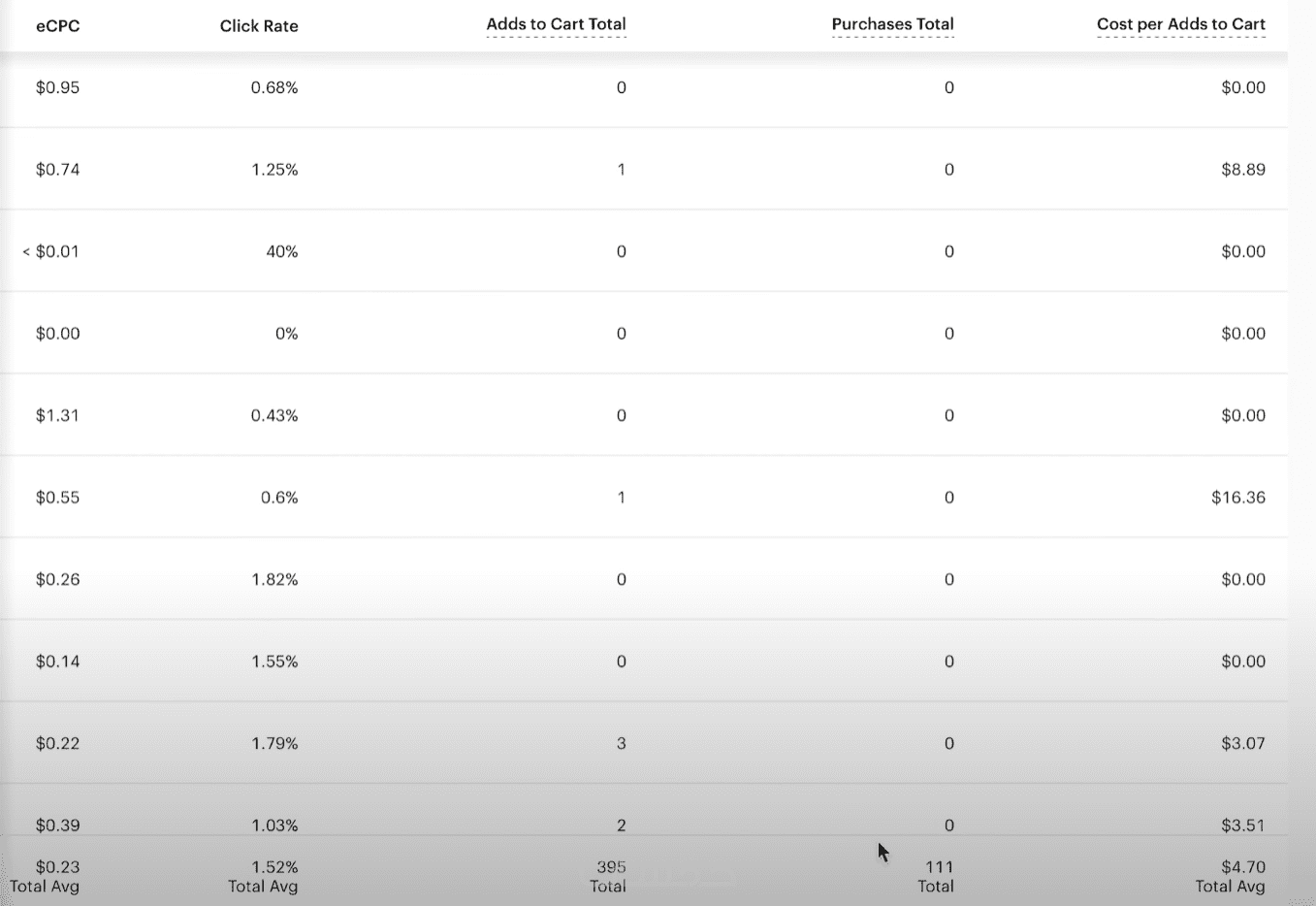Select the $0.95 eCPC value
This screenshot has height=906, width=1316.
click(x=57, y=87)
